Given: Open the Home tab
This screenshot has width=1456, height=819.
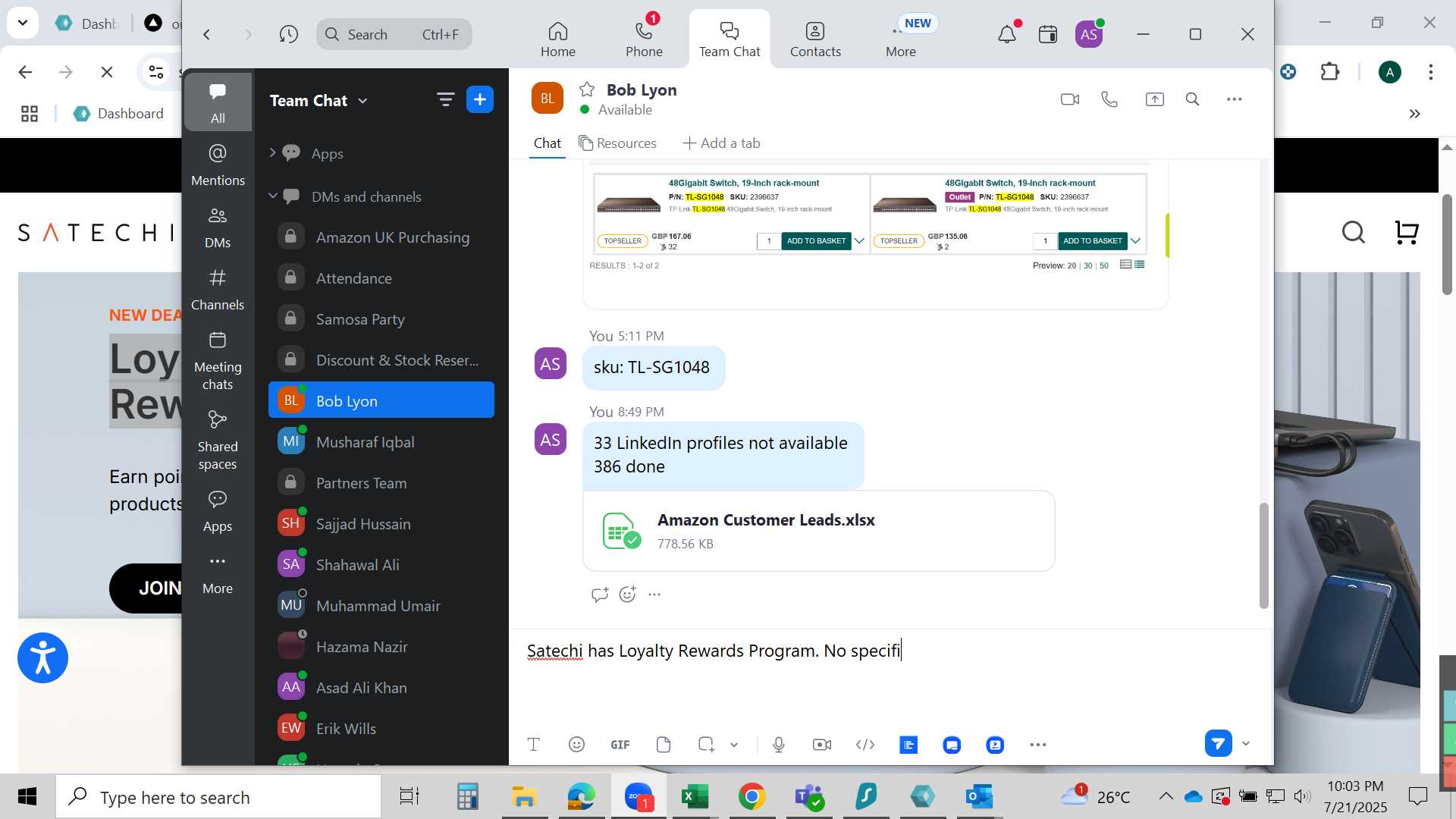Looking at the screenshot, I should (557, 39).
